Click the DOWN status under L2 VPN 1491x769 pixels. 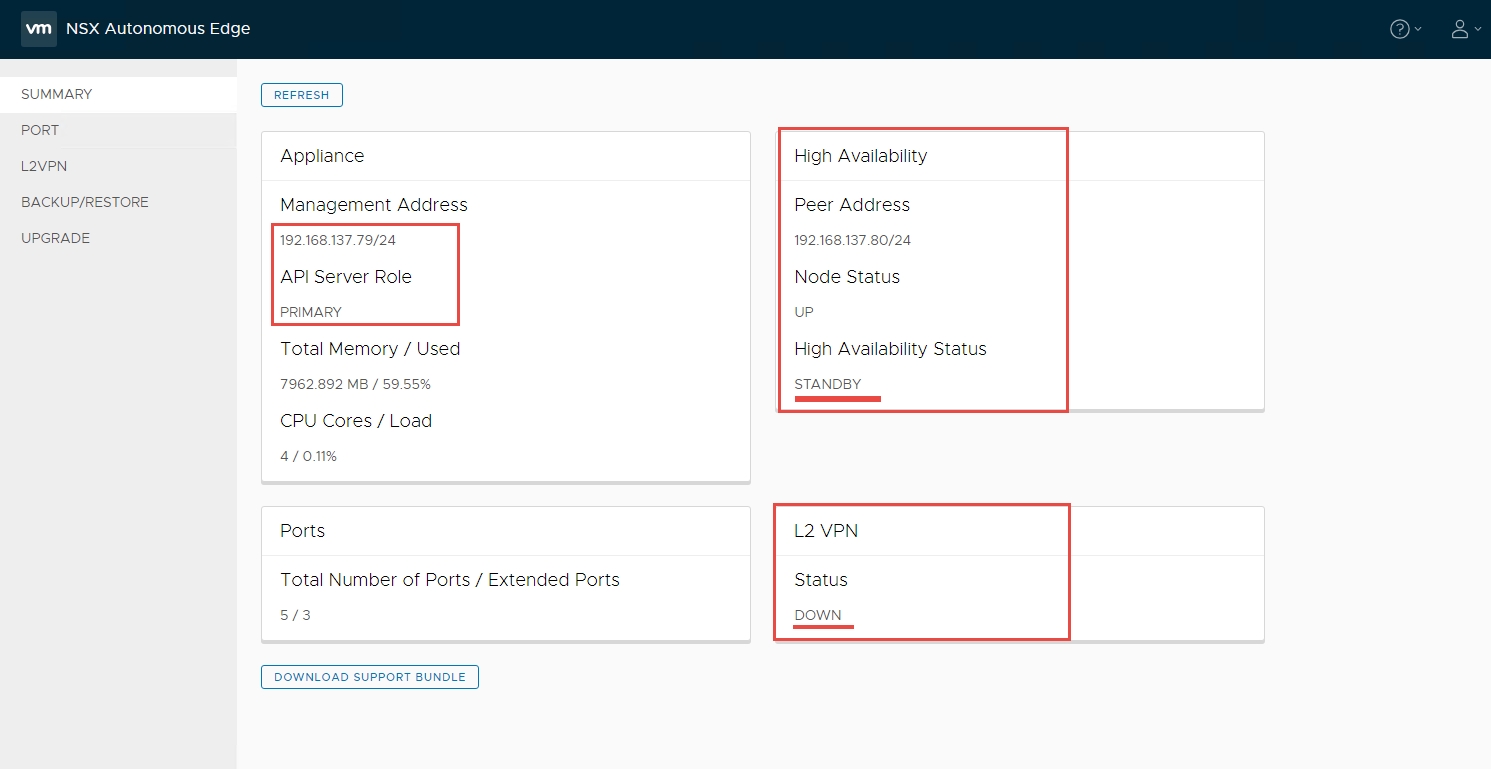pyautogui.click(x=817, y=615)
